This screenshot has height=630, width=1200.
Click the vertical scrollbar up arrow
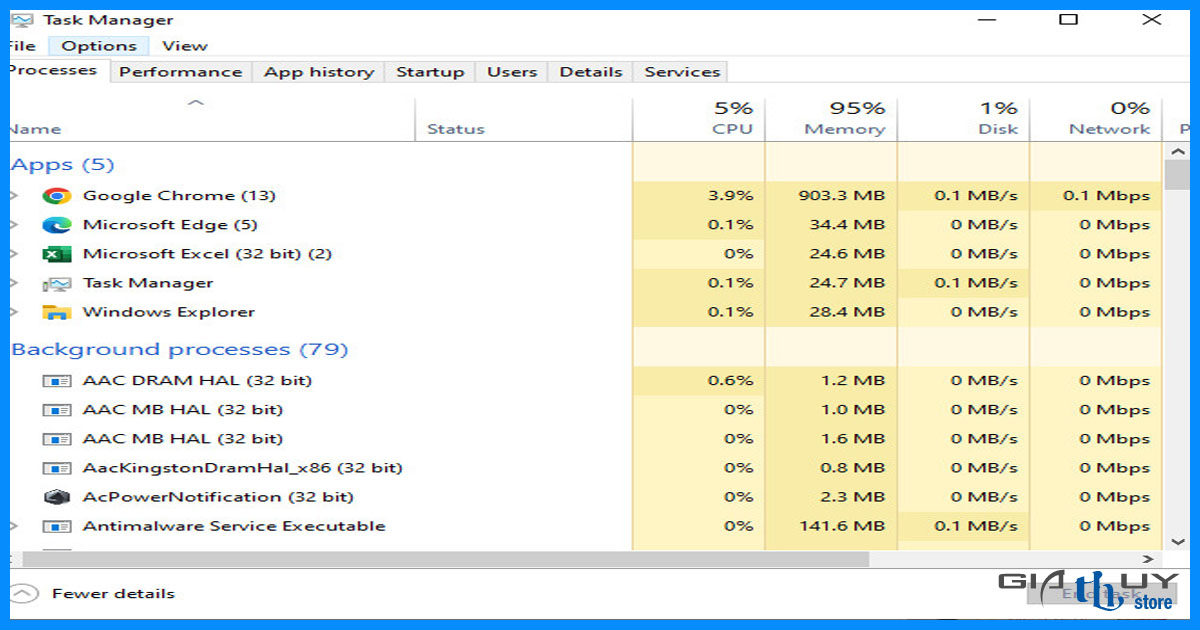(x=1177, y=151)
